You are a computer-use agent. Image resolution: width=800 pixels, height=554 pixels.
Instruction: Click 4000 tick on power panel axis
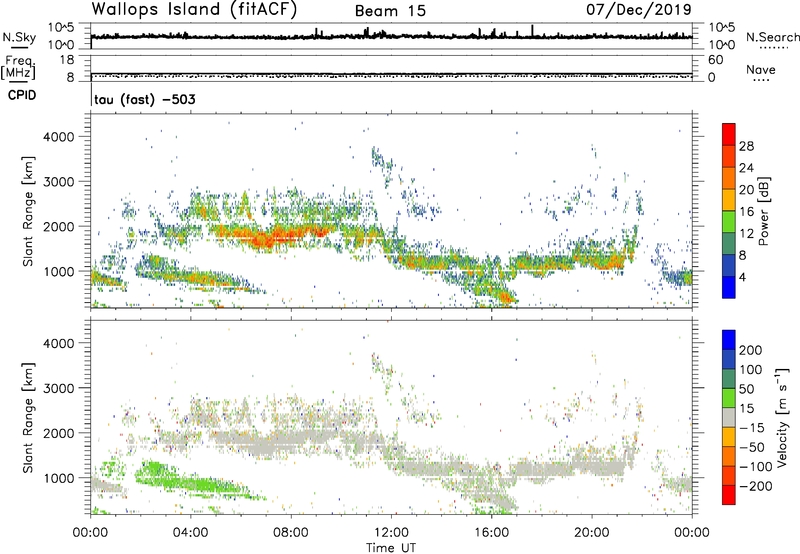pyautogui.click(x=59, y=137)
